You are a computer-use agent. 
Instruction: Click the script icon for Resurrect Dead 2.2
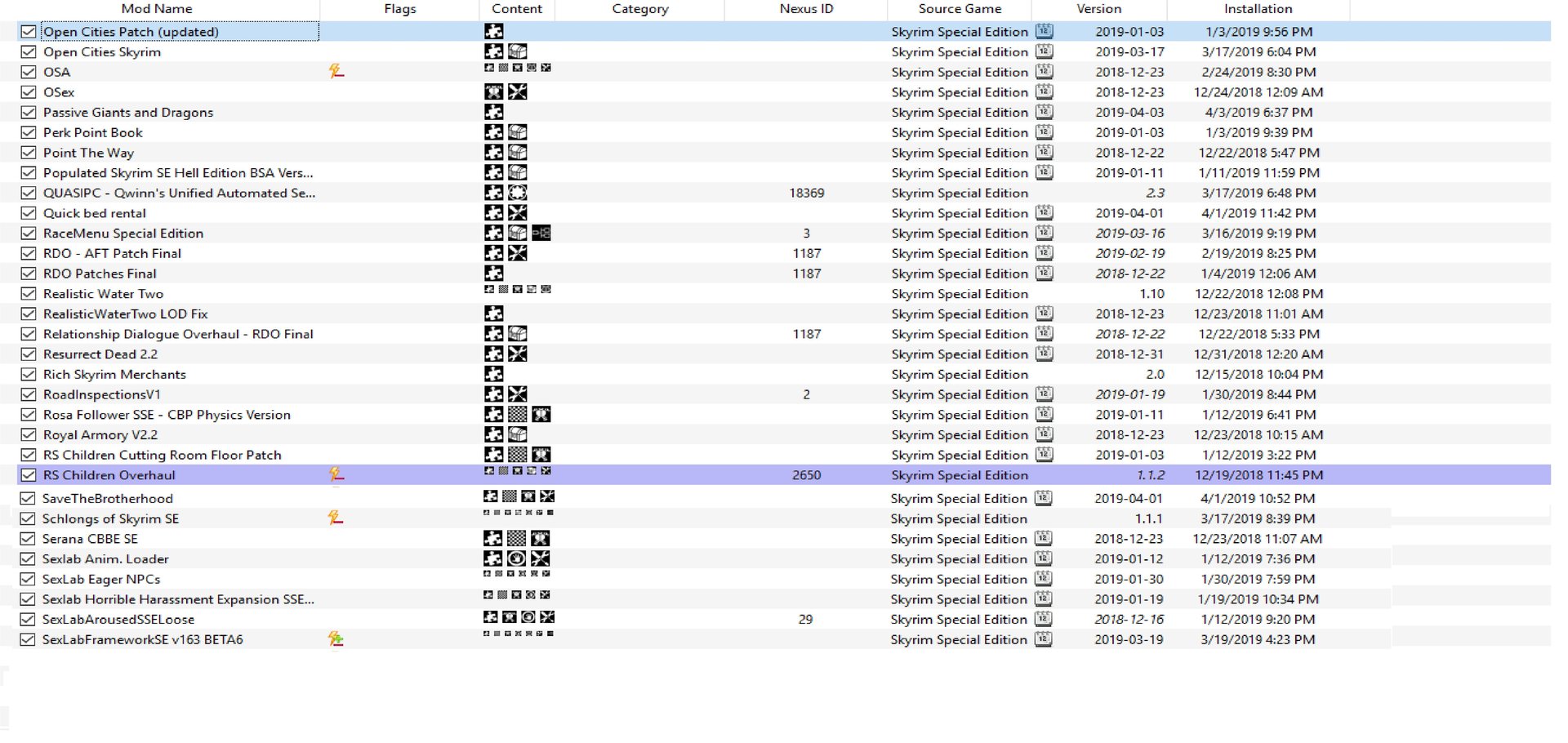(517, 354)
